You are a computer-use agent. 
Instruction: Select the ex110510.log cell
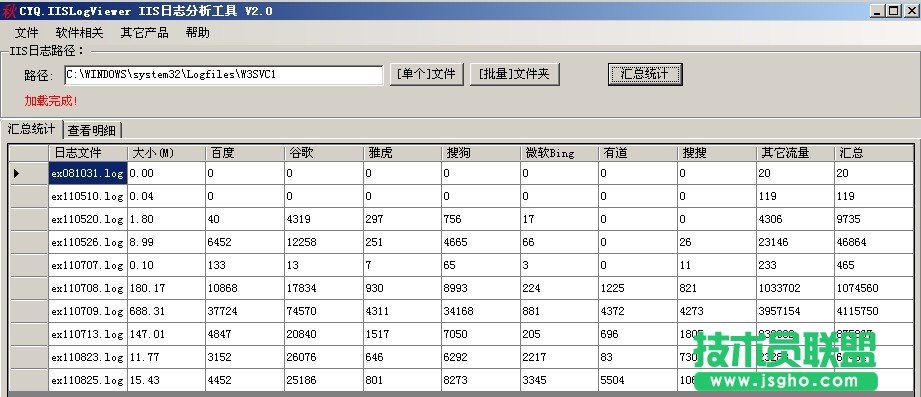tap(88, 196)
